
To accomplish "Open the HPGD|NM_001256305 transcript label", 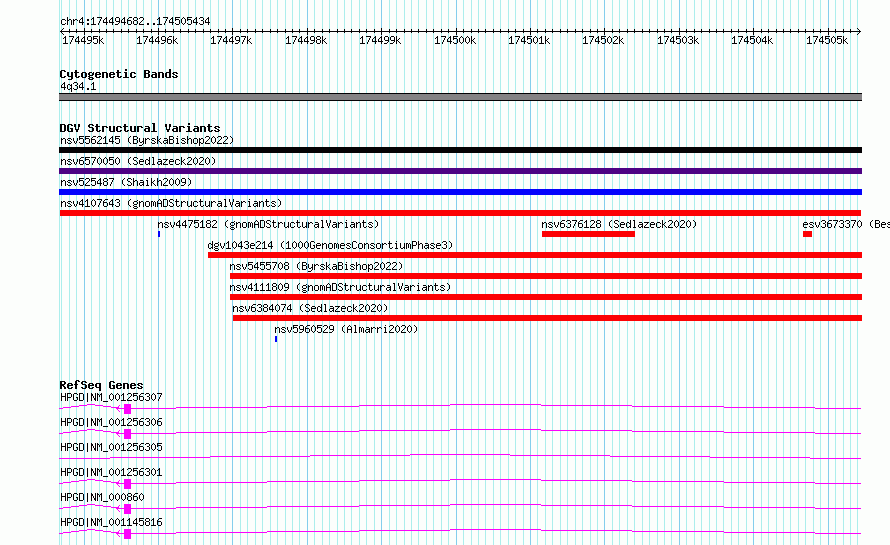I will pyautogui.click(x=111, y=447).
